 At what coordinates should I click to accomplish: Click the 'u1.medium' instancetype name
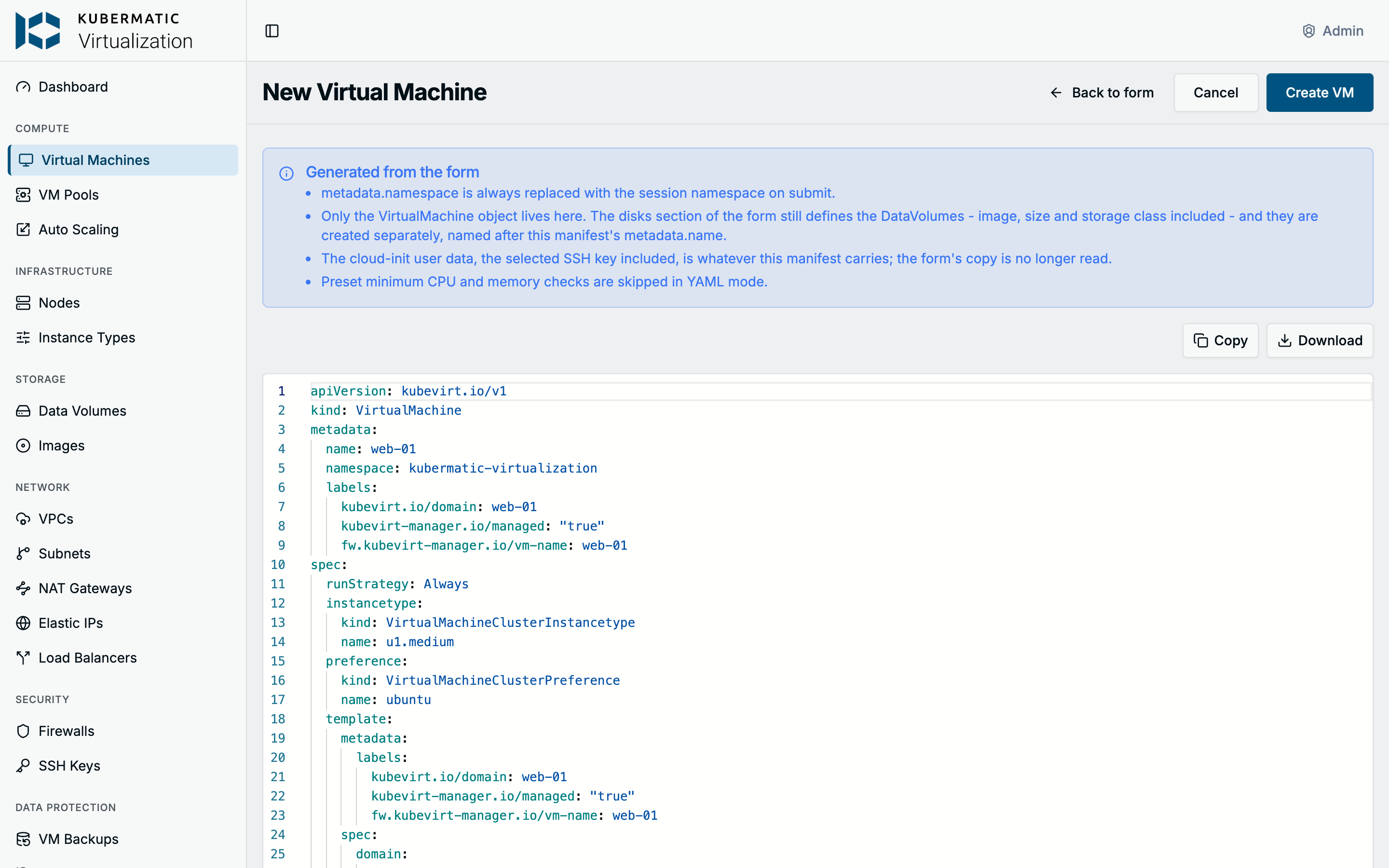click(420, 642)
